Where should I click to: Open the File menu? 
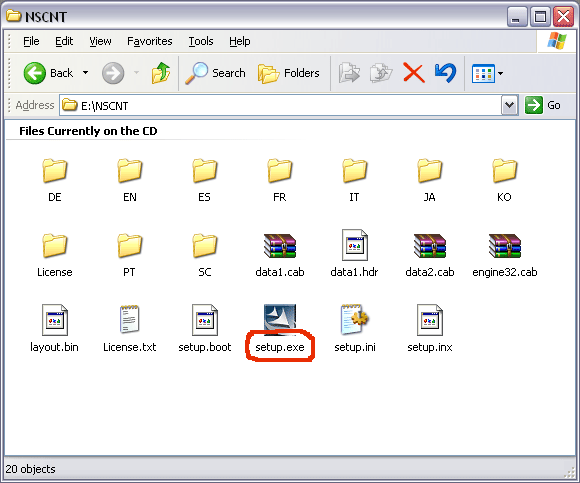coord(31,41)
